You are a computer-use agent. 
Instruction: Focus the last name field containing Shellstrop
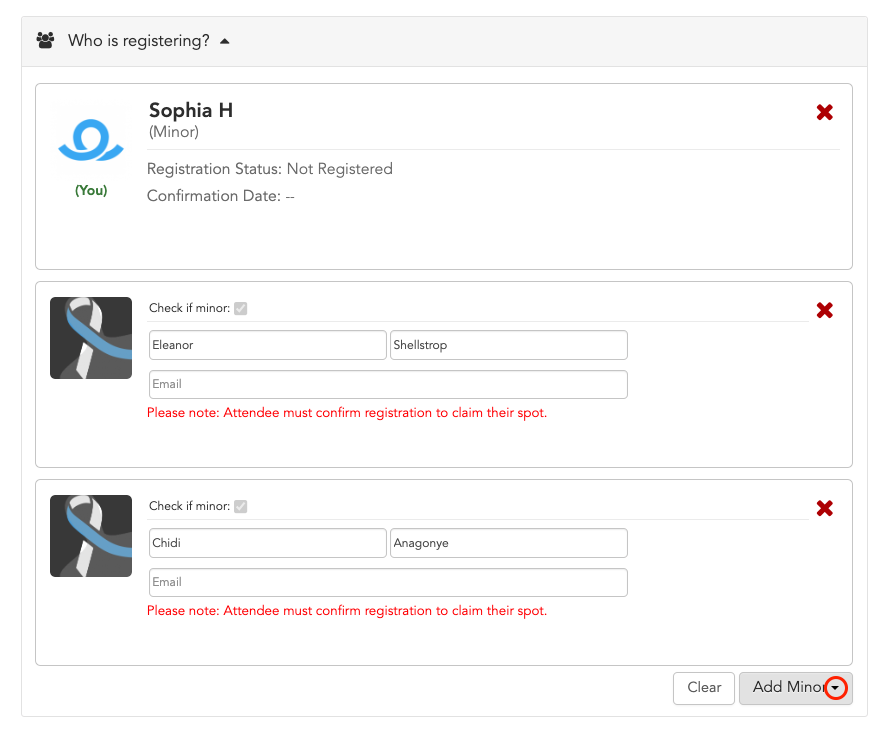click(x=509, y=345)
